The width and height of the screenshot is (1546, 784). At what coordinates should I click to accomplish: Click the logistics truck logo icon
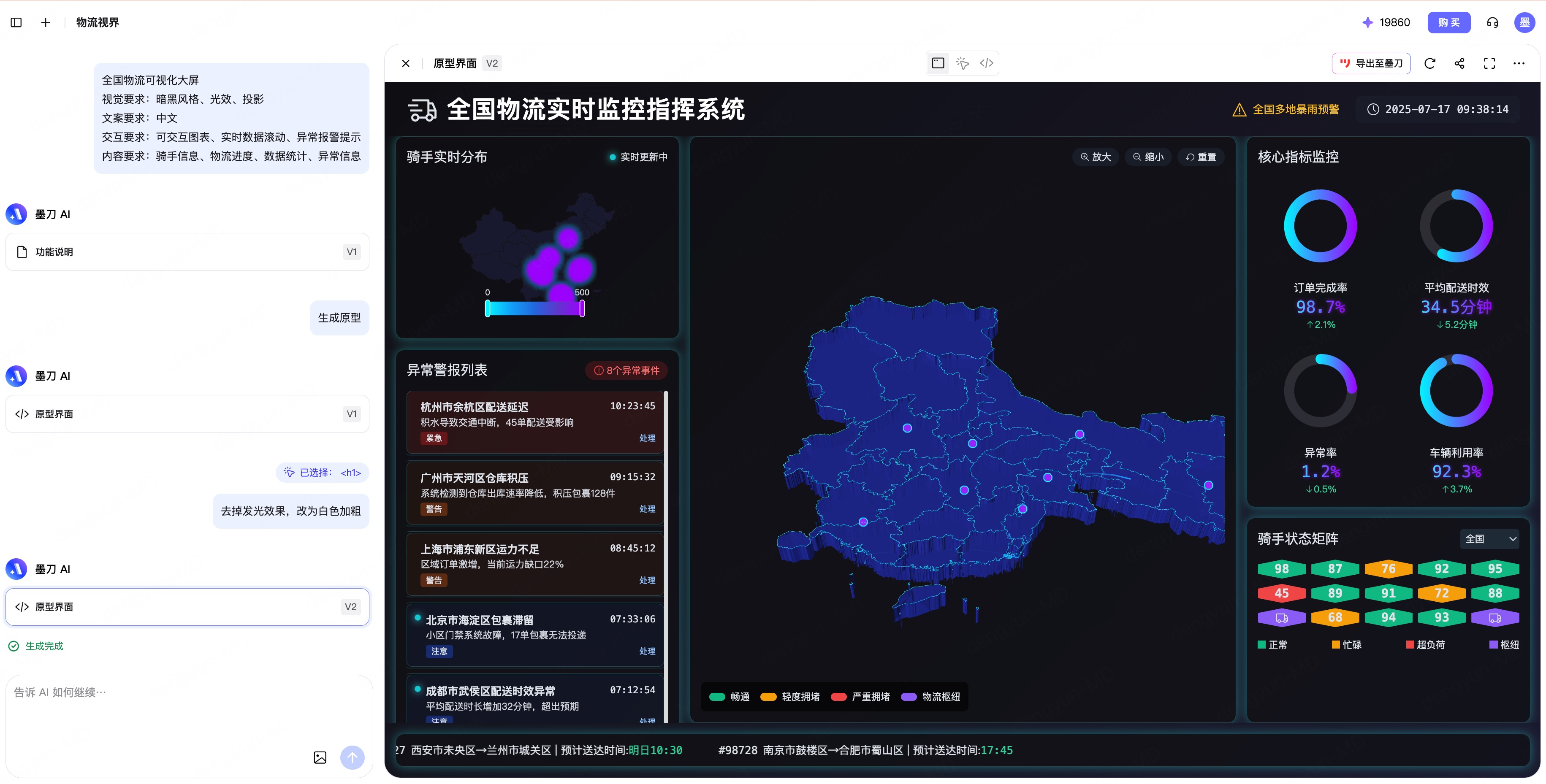coord(423,110)
